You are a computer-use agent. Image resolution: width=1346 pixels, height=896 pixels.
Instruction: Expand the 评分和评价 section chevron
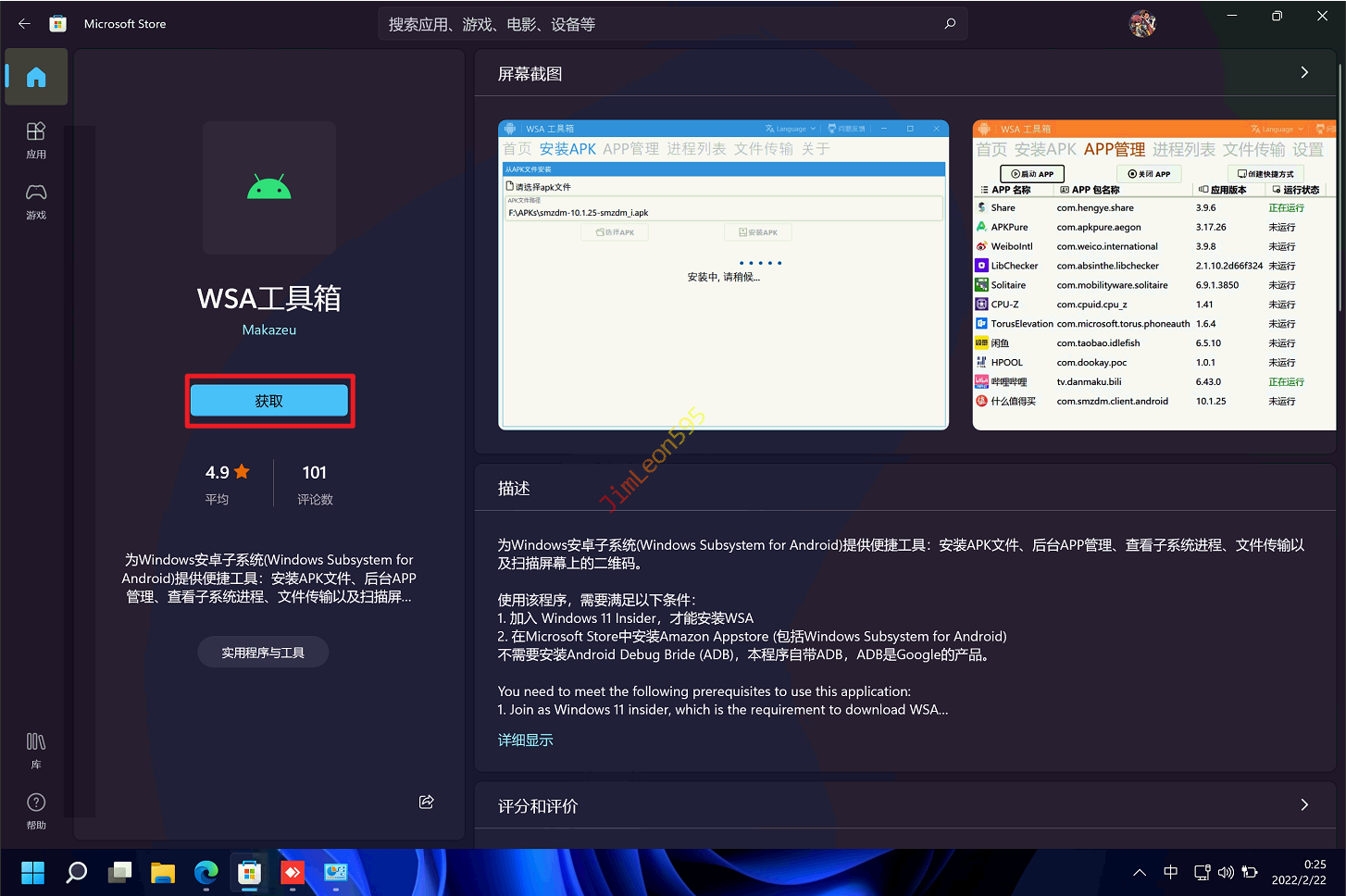pyautogui.click(x=1304, y=805)
